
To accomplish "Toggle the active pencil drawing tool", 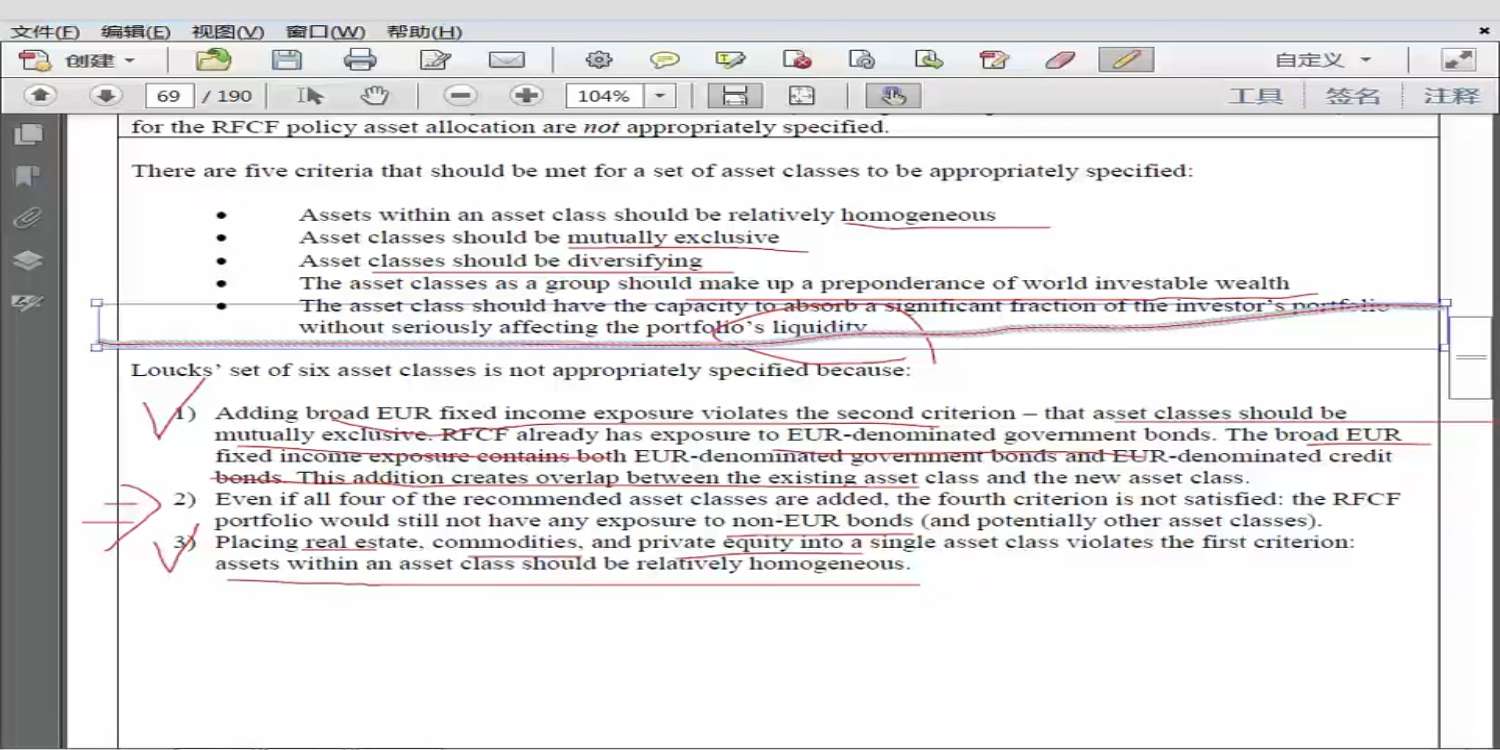I will [1126, 60].
